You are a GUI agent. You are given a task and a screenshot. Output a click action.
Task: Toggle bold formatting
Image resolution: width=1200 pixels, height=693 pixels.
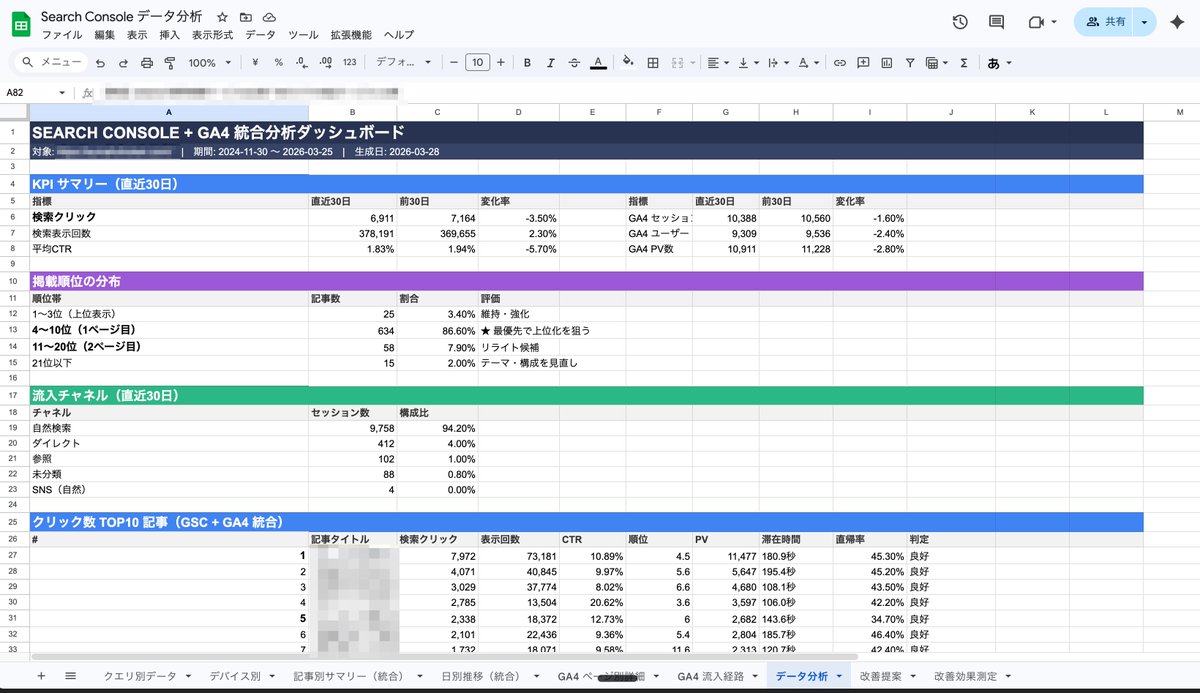point(527,62)
